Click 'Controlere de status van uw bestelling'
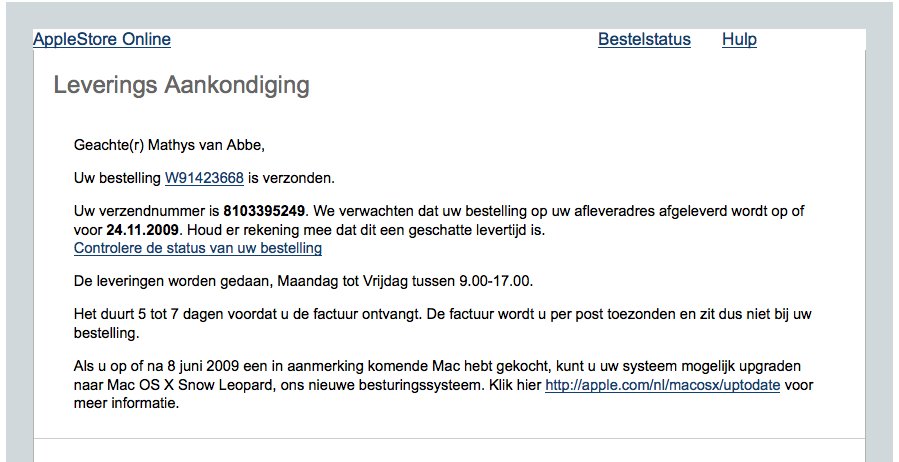899x462 pixels. (x=198, y=248)
